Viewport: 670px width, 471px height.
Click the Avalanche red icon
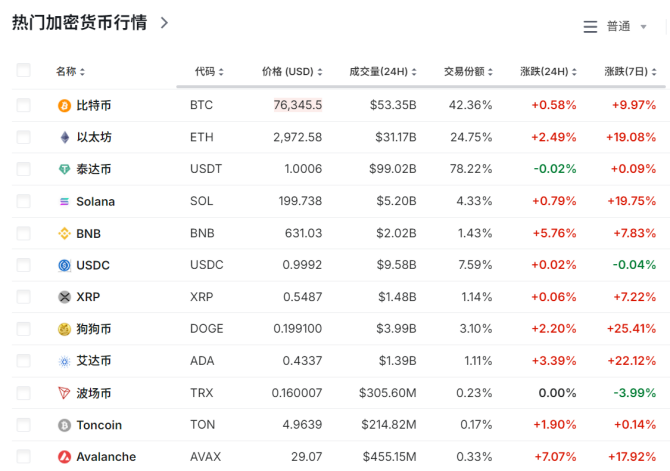[65, 457]
